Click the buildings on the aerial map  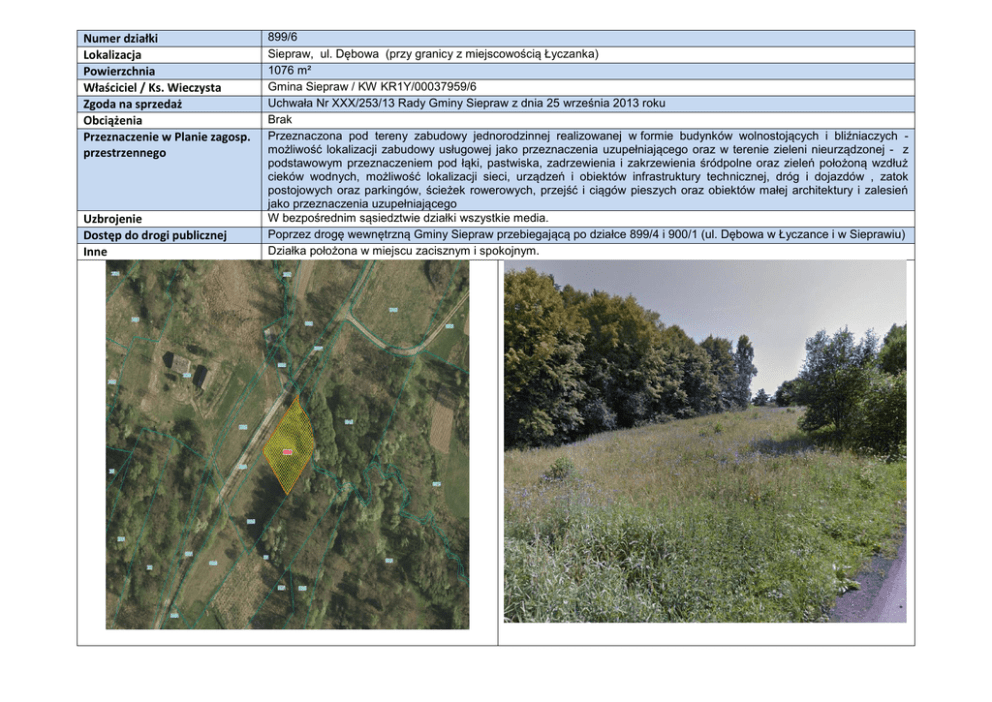(188, 369)
